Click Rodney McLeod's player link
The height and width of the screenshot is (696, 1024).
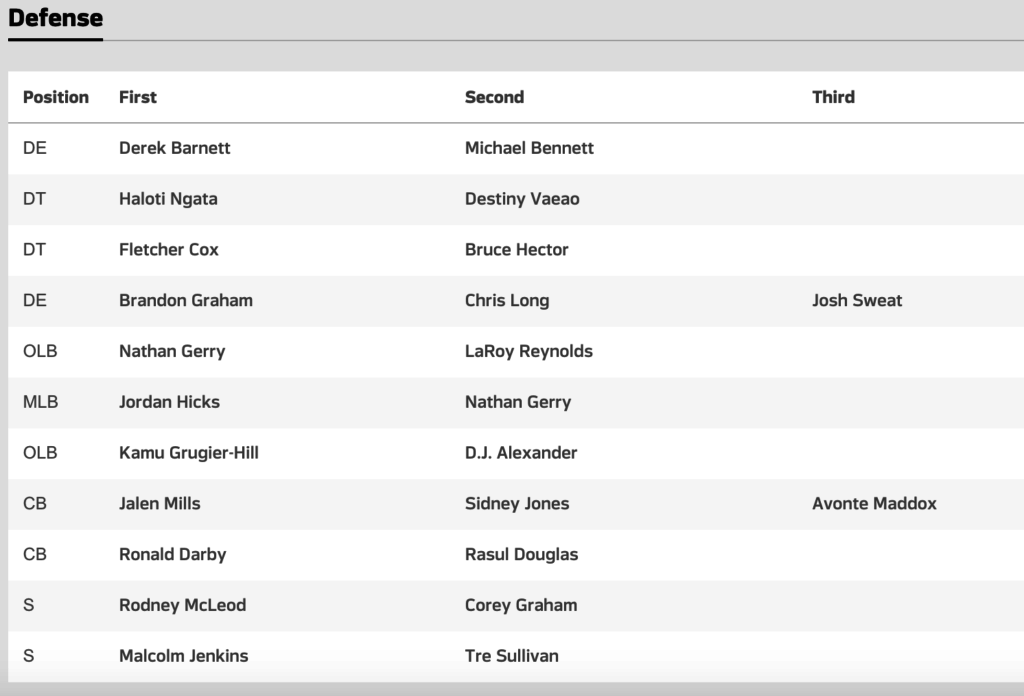point(182,605)
